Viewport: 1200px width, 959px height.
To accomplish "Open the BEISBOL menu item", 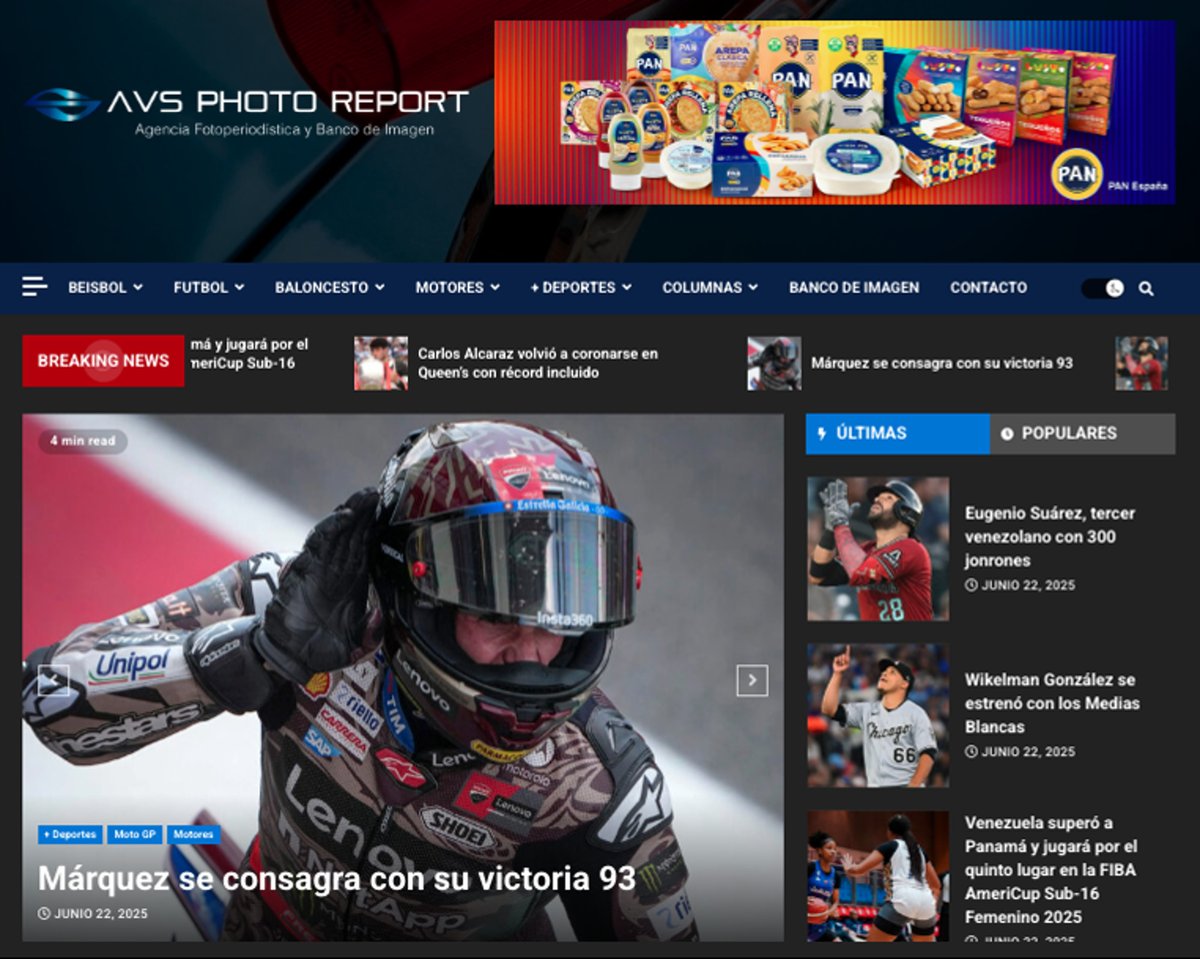I will tap(97, 288).
